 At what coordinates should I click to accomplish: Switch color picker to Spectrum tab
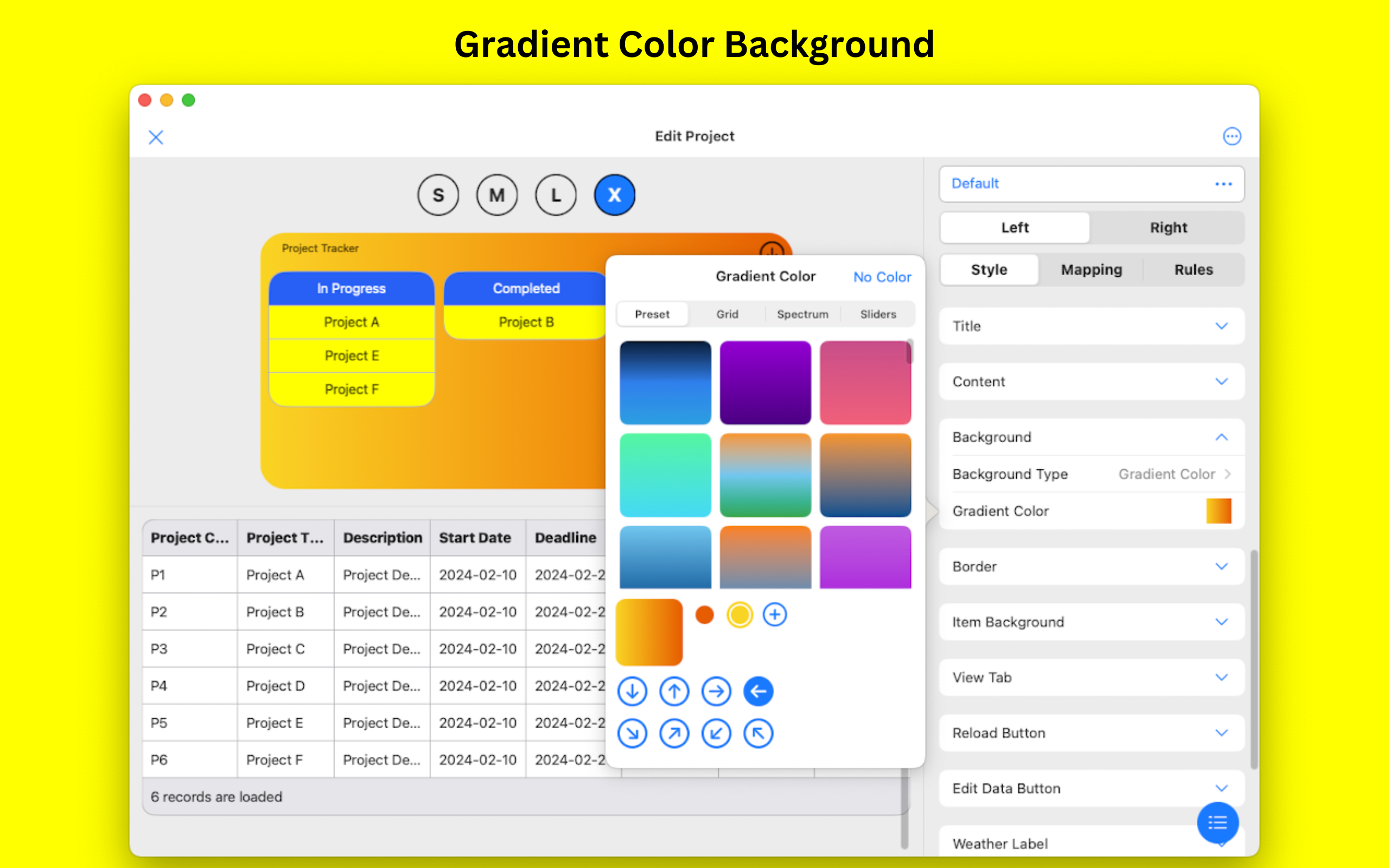tap(802, 315)
